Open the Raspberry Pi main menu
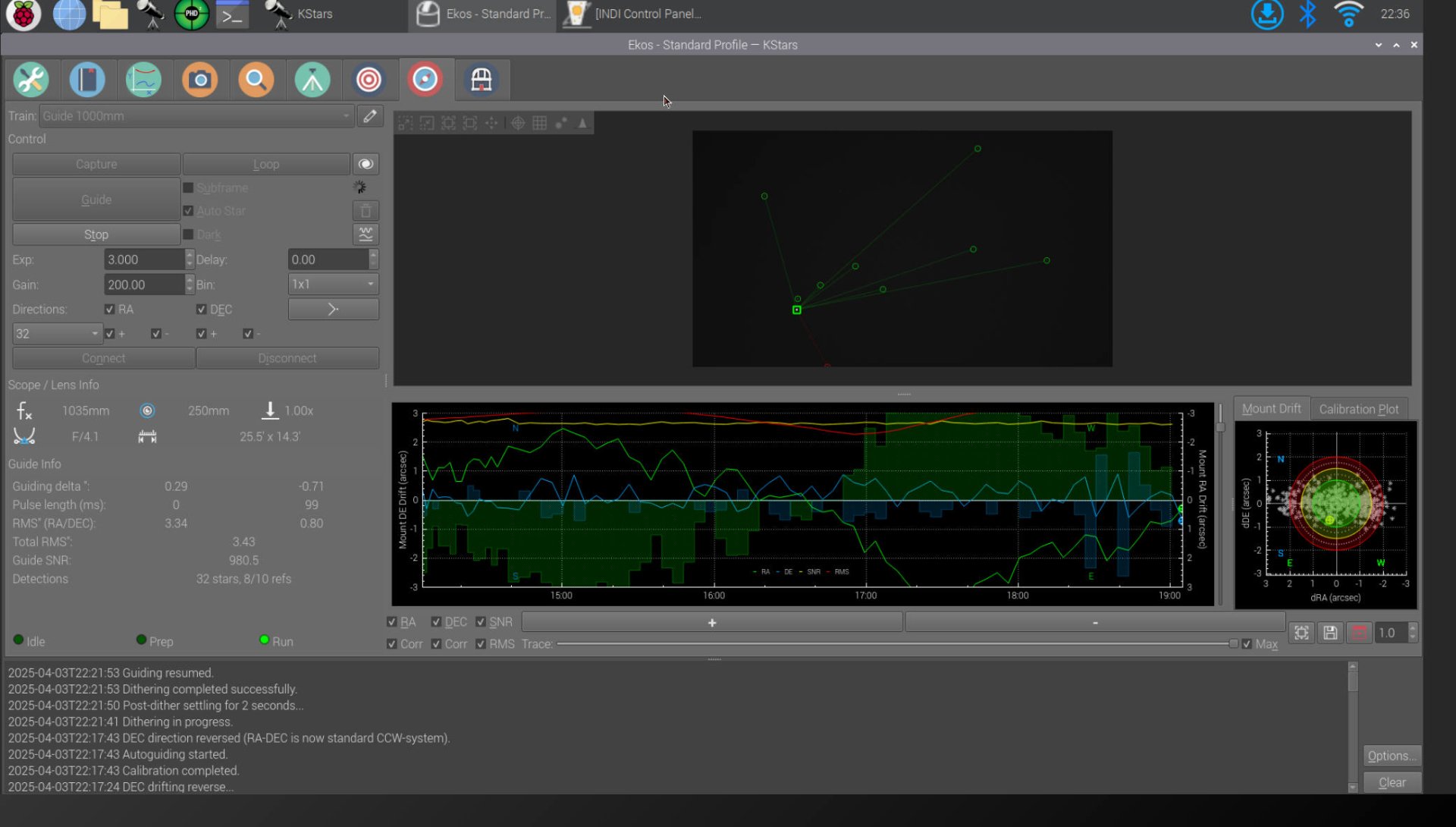The width and height of the screenshot is (1456, 827). pyautogui.click(x=24, y=14)
